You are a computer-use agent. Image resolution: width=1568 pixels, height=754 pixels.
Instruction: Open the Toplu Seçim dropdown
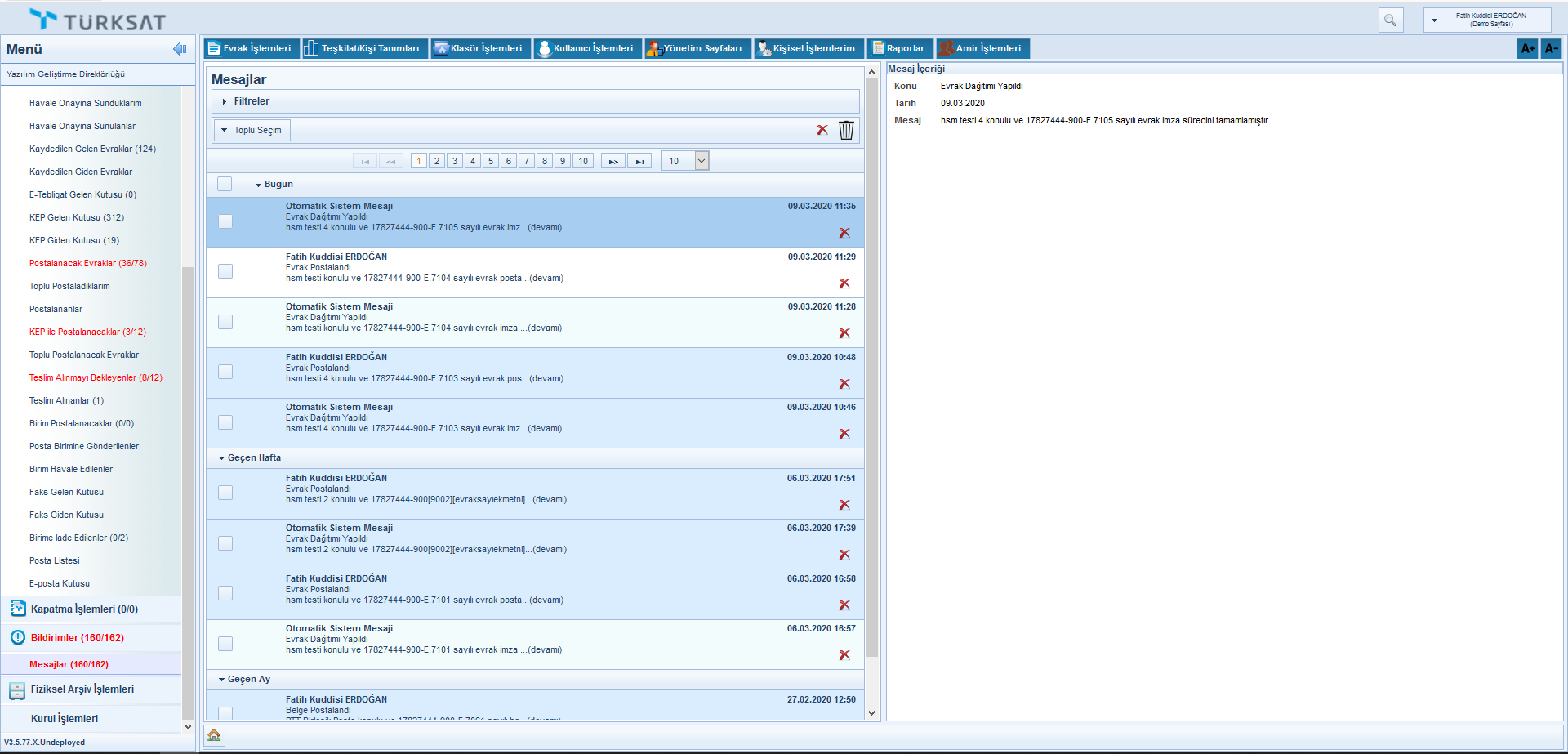coord(252,131)
